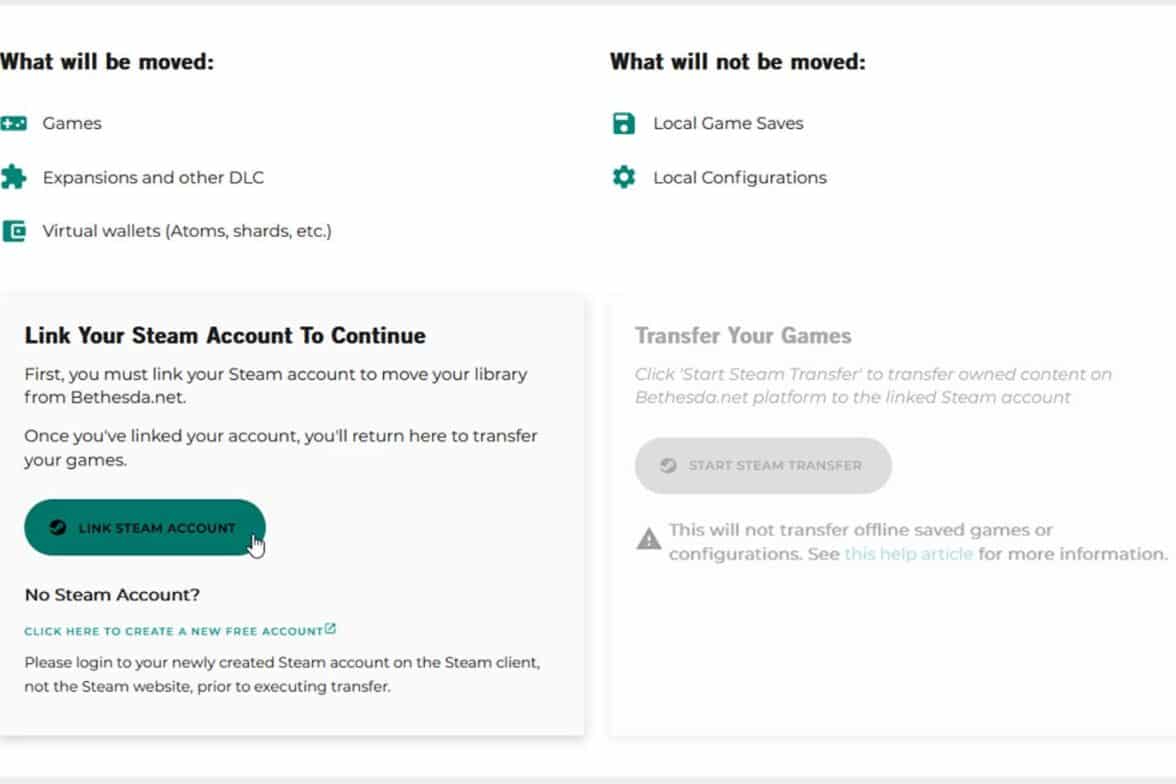Click the Steam logo in Start Steam Transfer button
The height and width of the screenshot is (784, 1176).
pyautogui.click(x=669, y=465)
